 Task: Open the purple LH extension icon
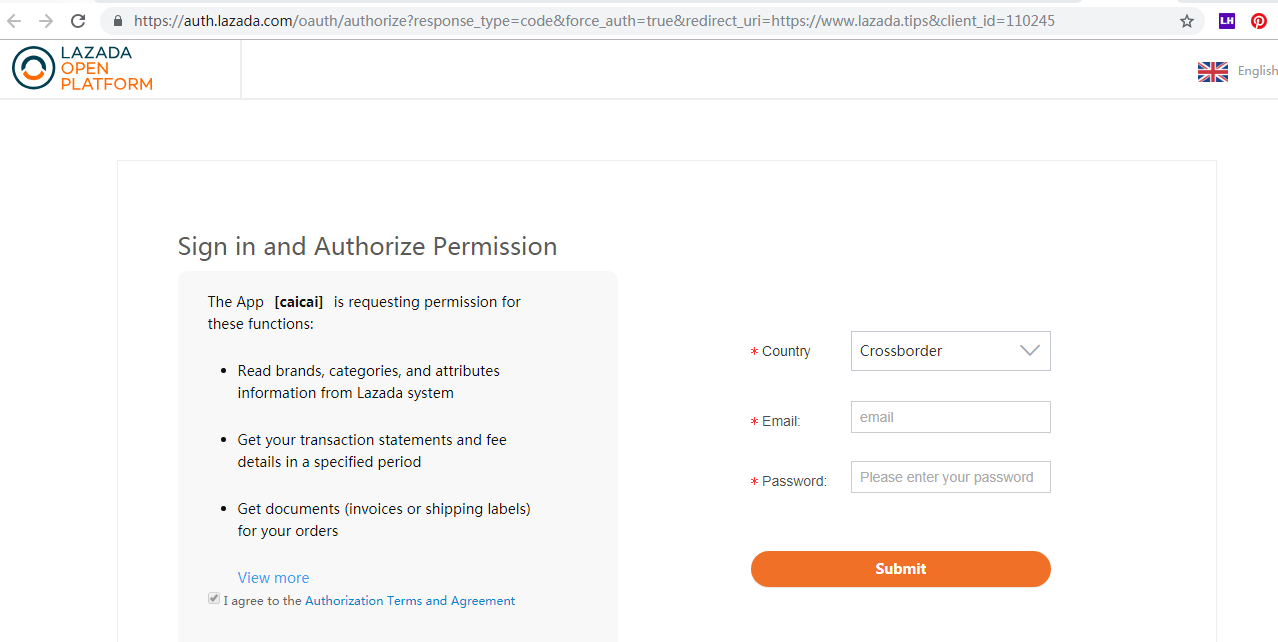click(1226, 21)
